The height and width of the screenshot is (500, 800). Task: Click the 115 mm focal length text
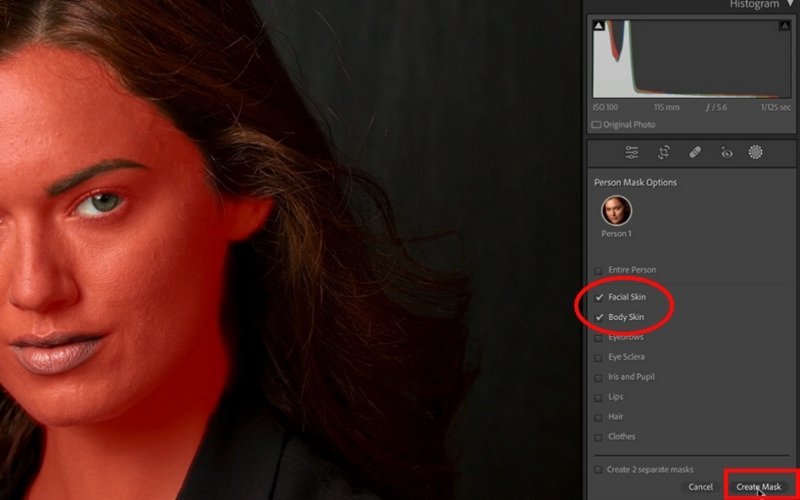(667, 108)
